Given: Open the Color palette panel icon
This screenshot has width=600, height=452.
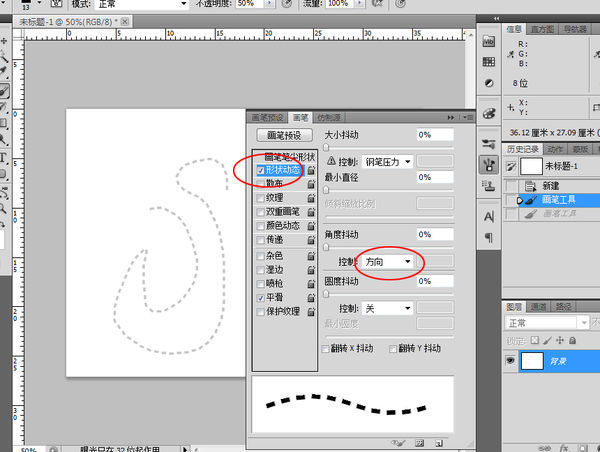Looking at the screenshot, I should click(x=489, y=113).
